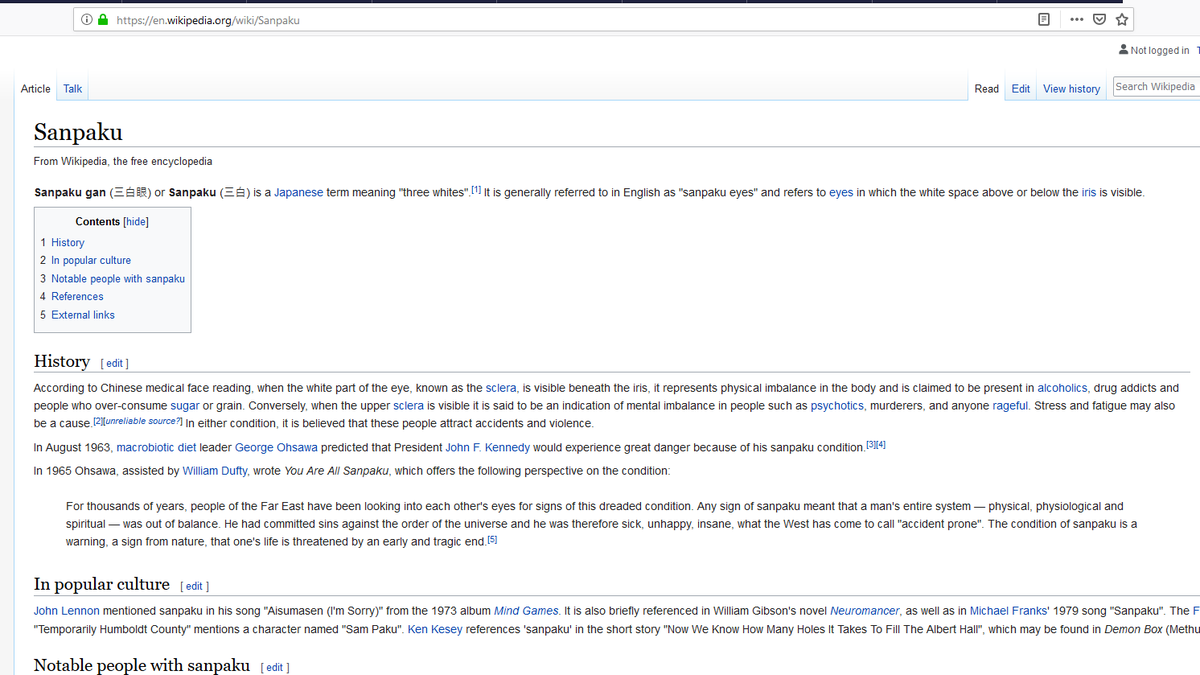Edit the History section
This screenshot has width=1200, height=675.
(x=114, y=364)
